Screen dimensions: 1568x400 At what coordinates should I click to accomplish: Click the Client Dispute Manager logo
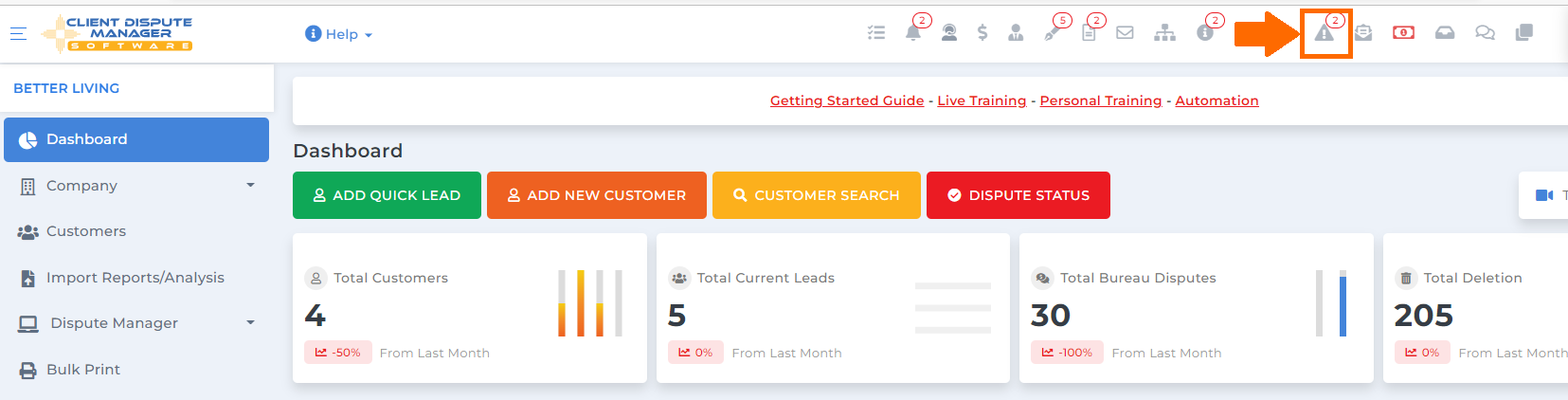pos(117,33)
